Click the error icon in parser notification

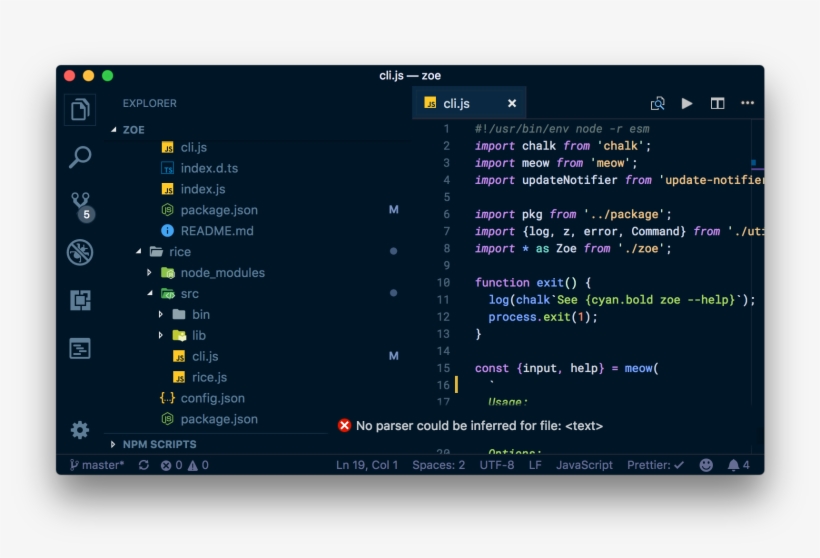344,426
